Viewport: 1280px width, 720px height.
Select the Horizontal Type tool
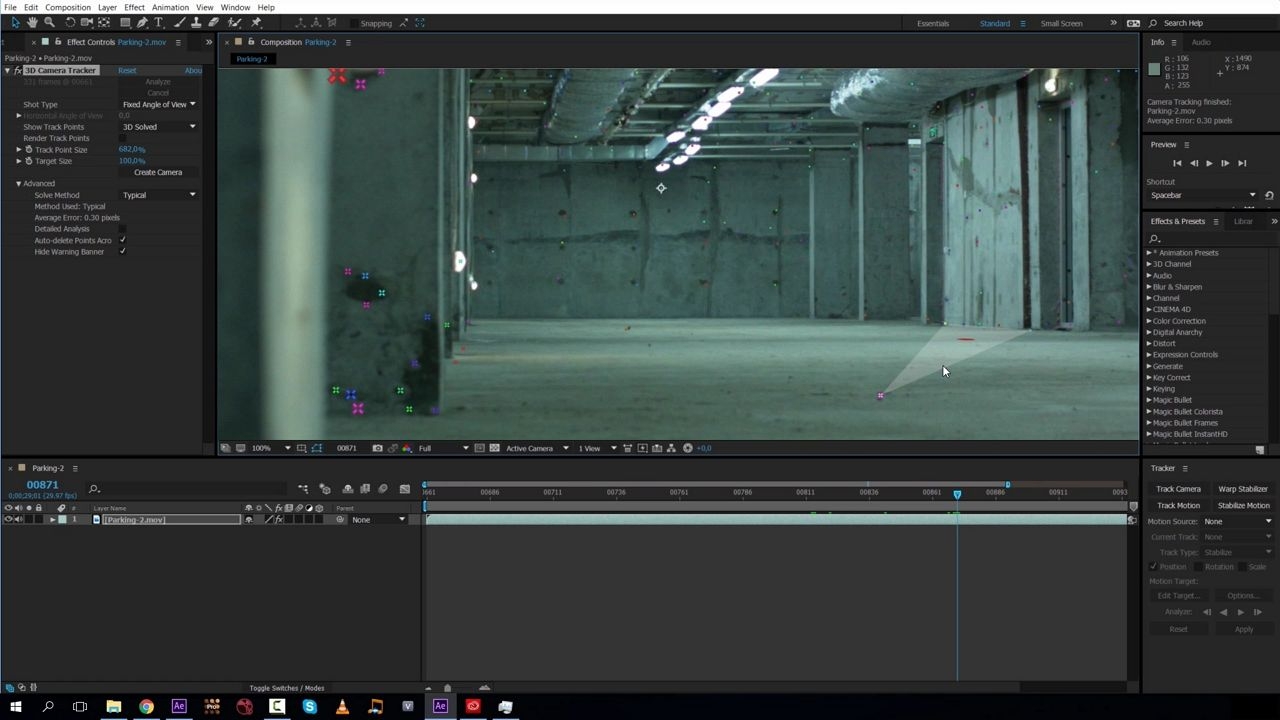click(158, 22)
